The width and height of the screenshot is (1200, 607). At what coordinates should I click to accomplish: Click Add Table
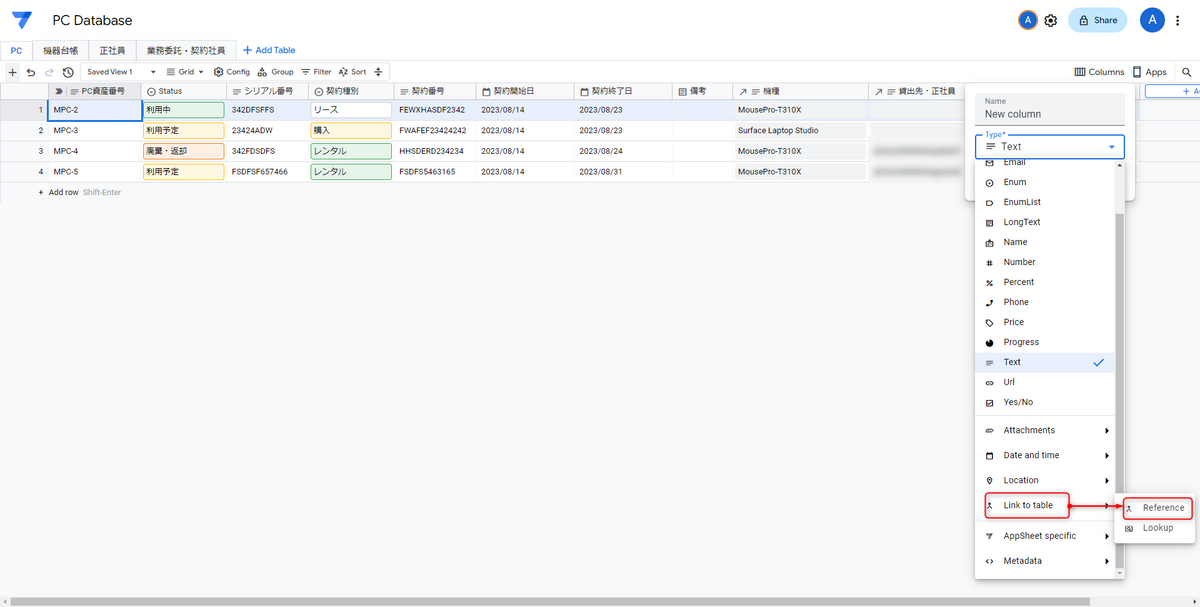click(x=269, y=50)
